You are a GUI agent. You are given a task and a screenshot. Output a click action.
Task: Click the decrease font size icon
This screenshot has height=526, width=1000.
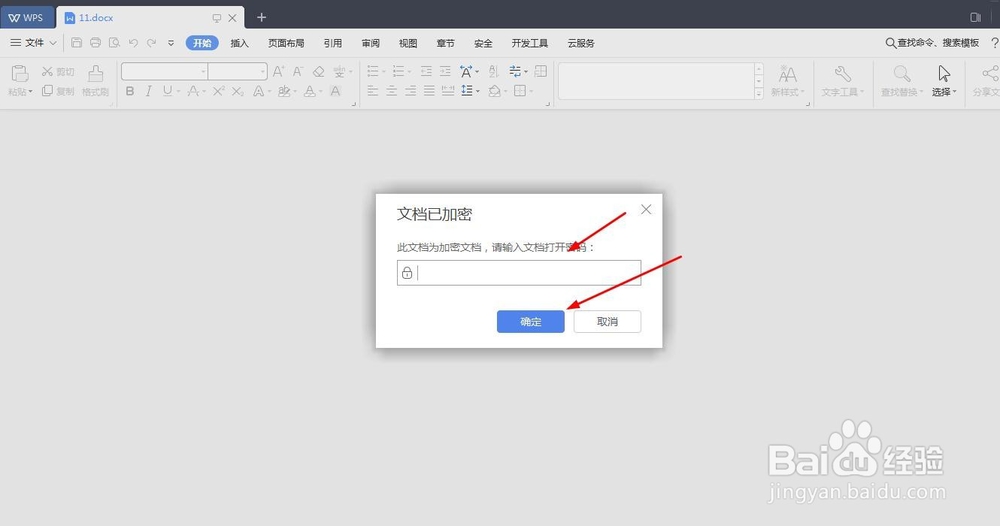[x=298, y=71]
